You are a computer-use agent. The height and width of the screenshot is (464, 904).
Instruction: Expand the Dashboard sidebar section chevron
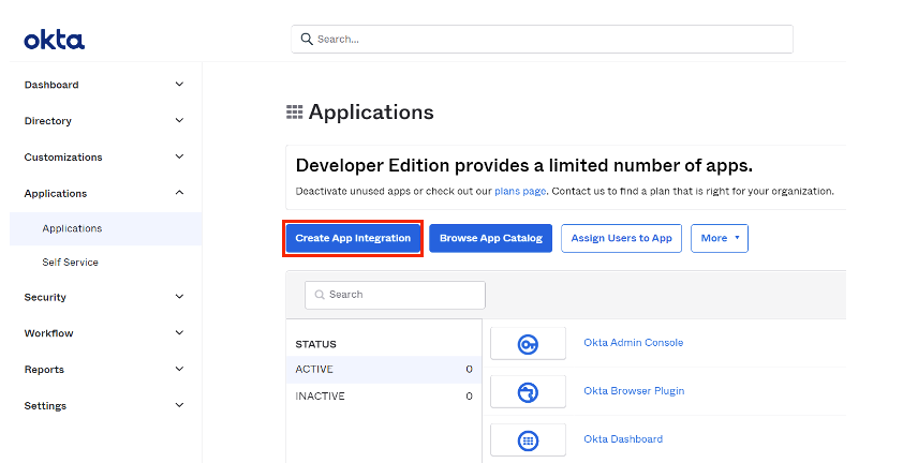[x=179, y=84]
